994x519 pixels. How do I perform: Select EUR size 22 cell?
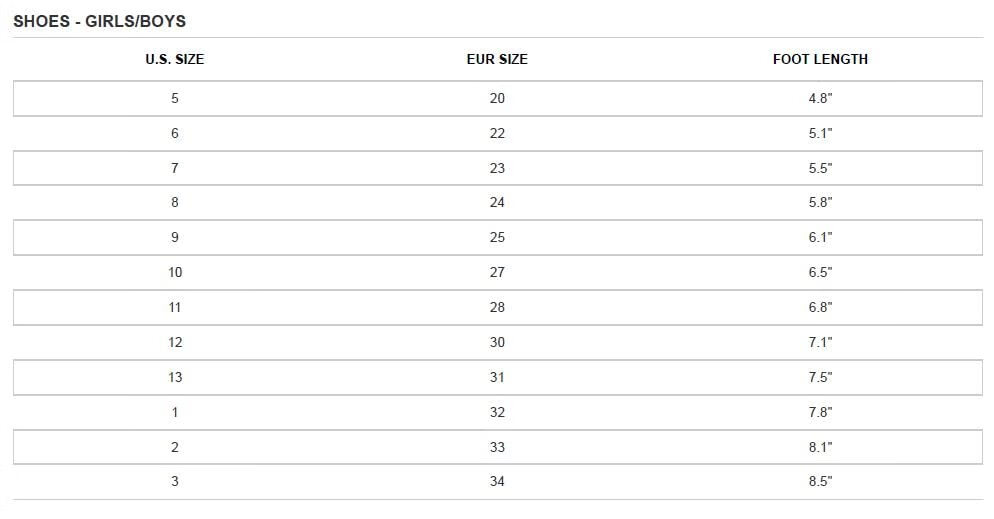point(497,133)
